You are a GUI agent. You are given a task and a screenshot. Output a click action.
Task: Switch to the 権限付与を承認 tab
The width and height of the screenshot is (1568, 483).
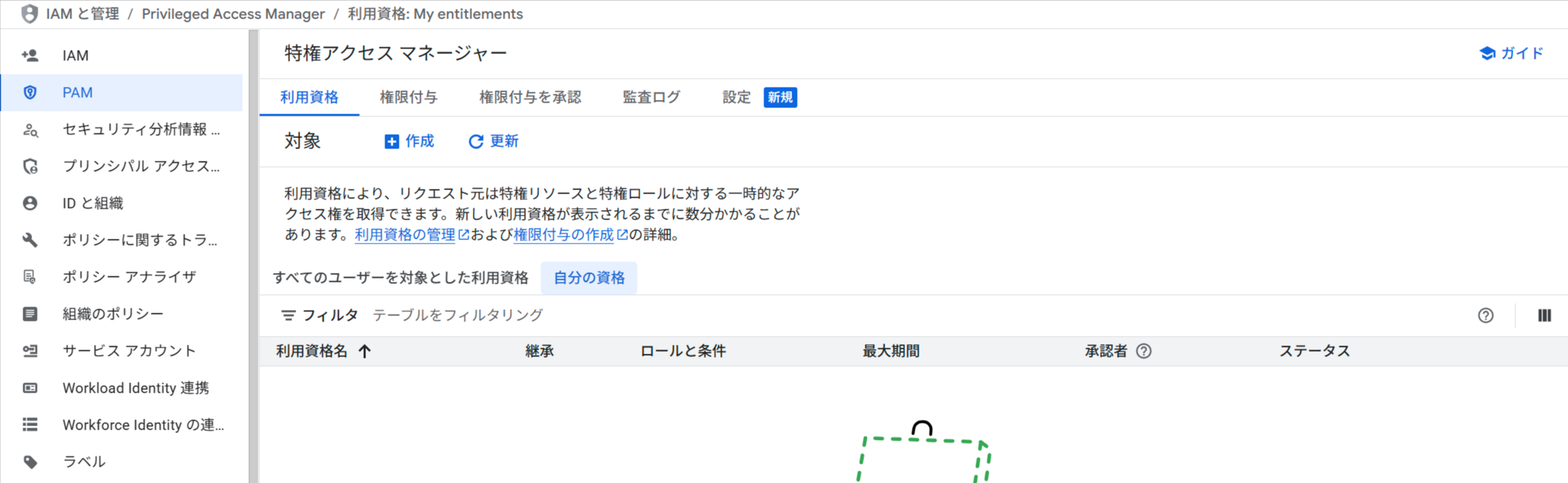point(530,97)
